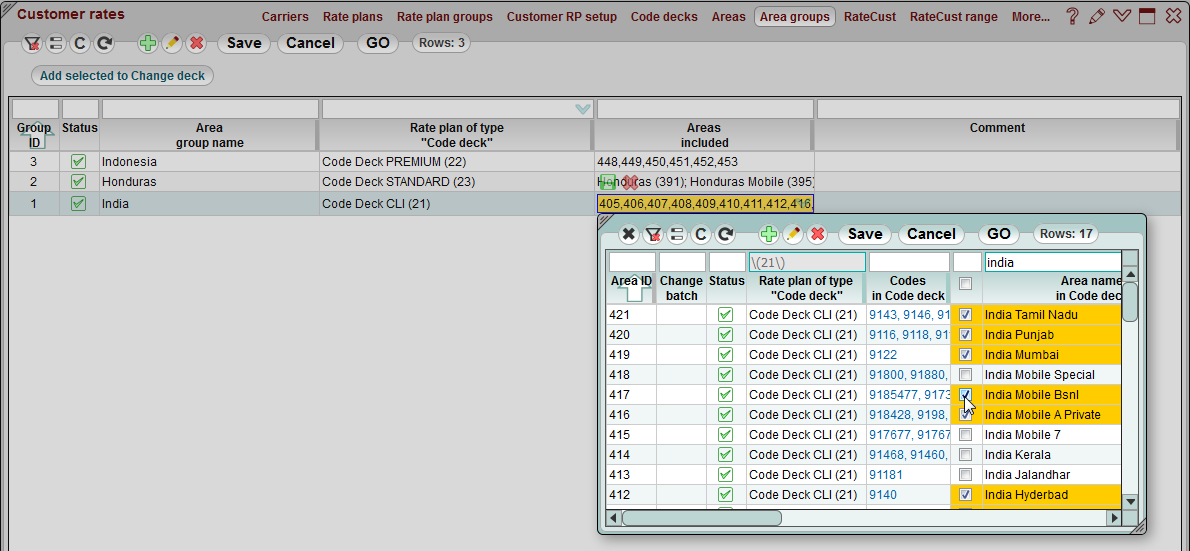Click the popup pencil edit icon

(793, 235)
